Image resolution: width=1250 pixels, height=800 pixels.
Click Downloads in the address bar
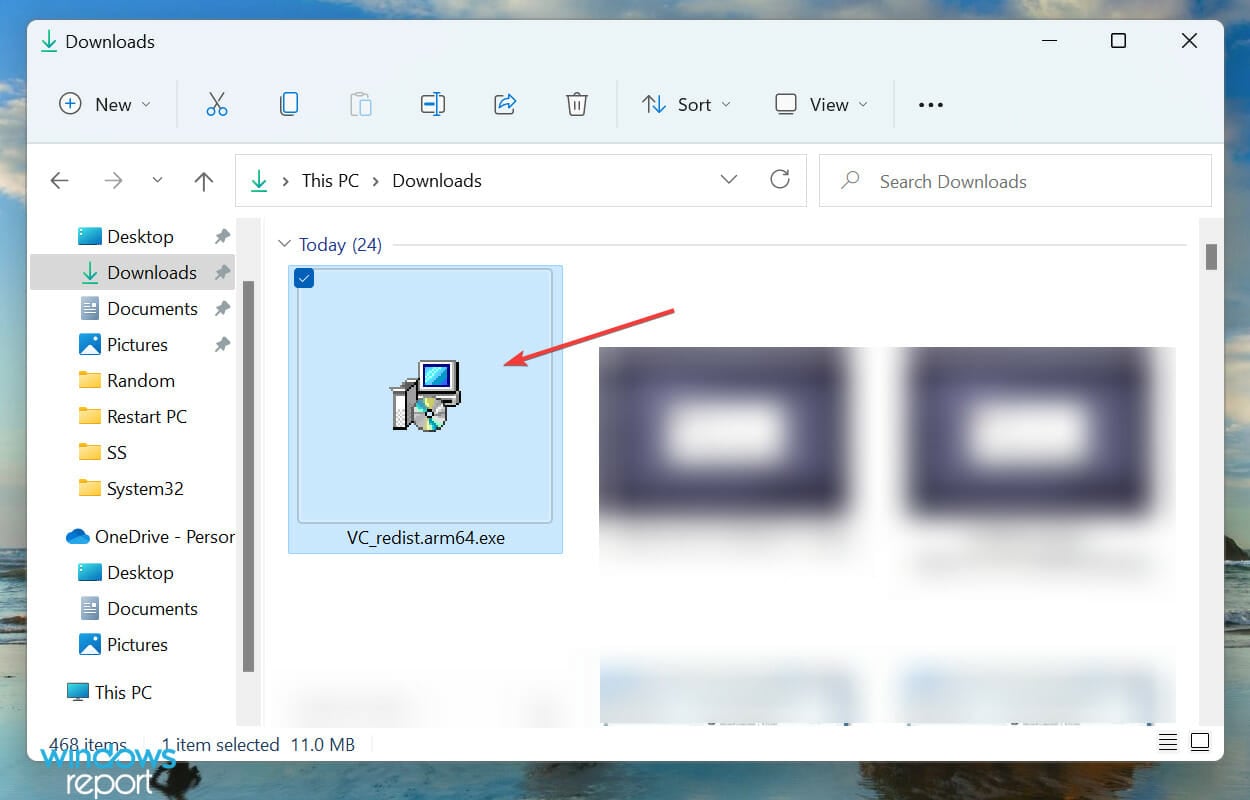[x=437, y=181]
